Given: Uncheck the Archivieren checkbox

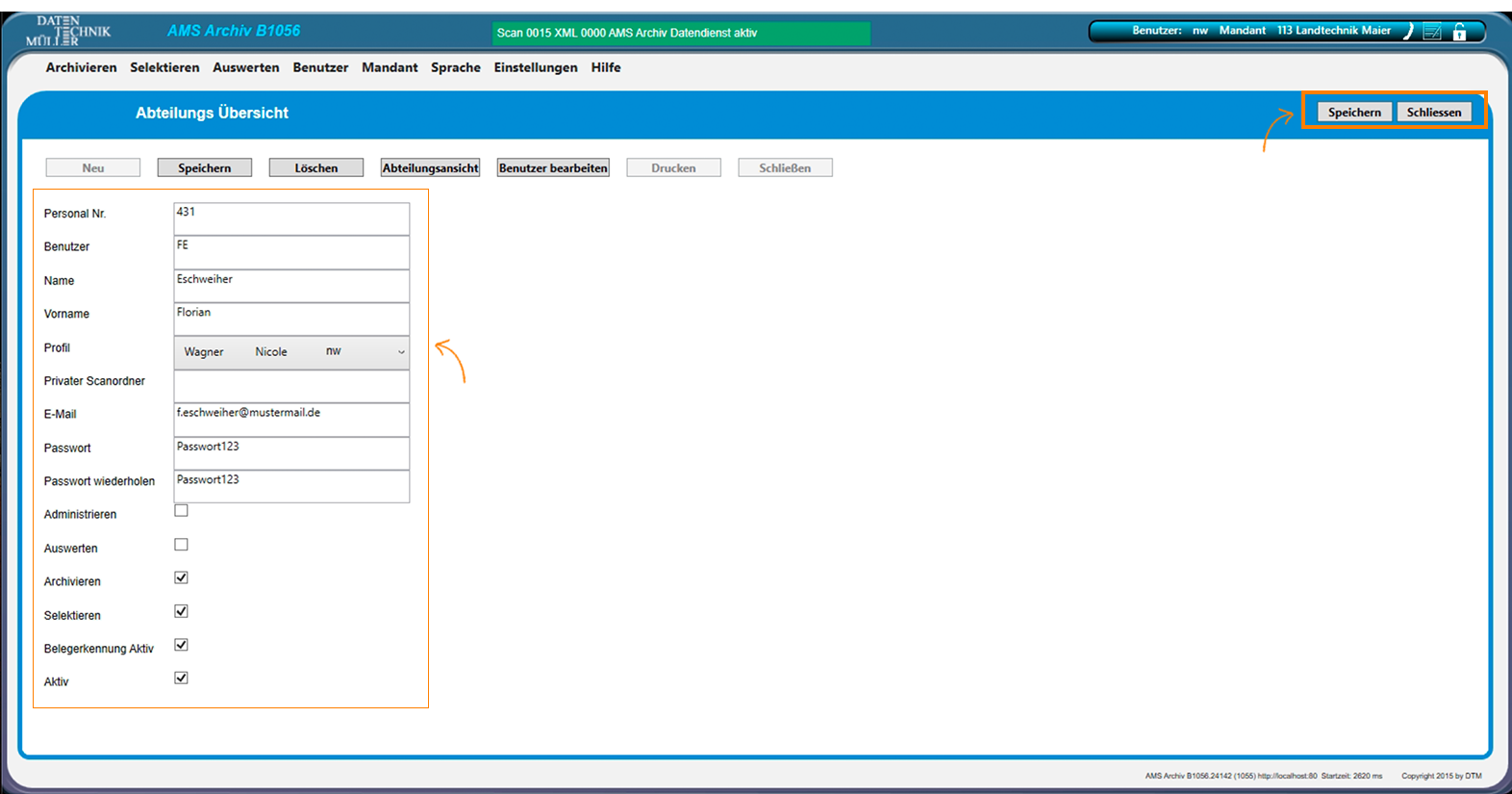Looking at the screenshot, I should coord(181,578).
